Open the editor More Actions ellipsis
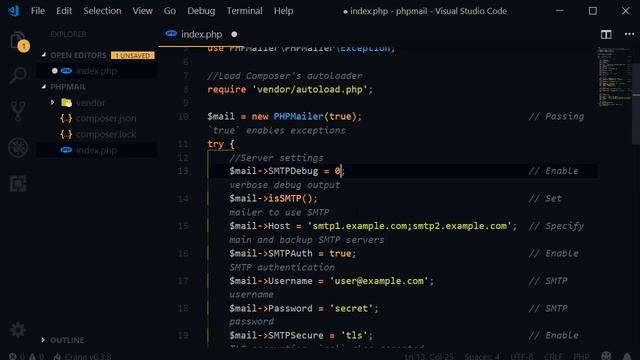This screenshot has height=360, width=640. pos(629,34)
